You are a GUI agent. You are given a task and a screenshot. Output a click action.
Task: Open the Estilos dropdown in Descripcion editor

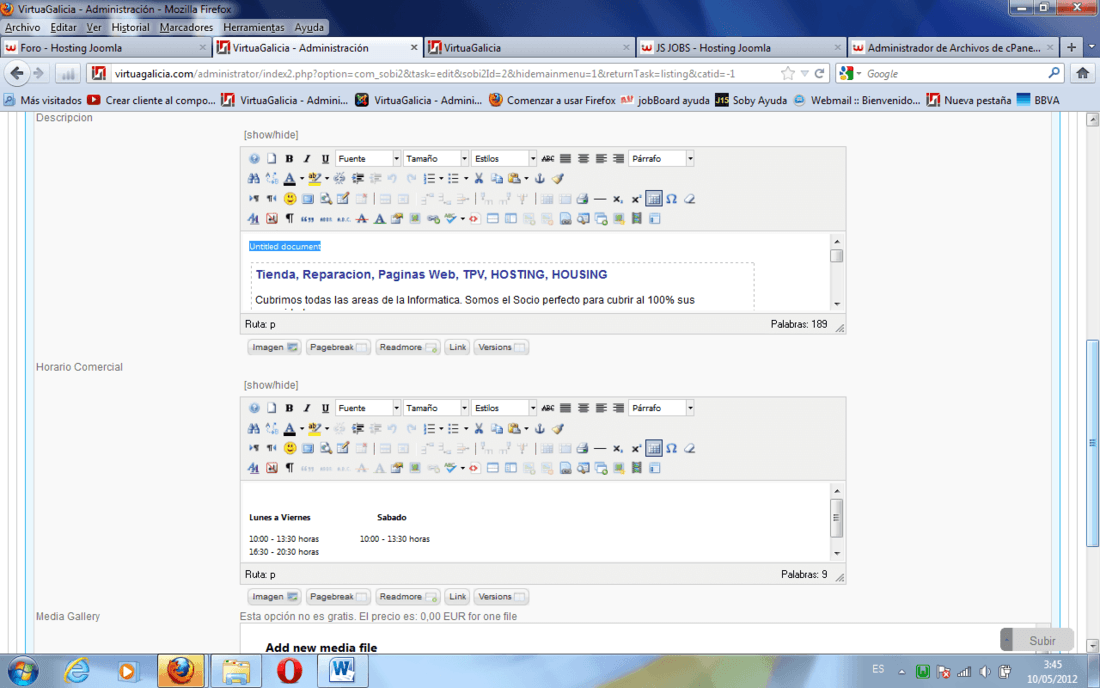pos(504,158)
